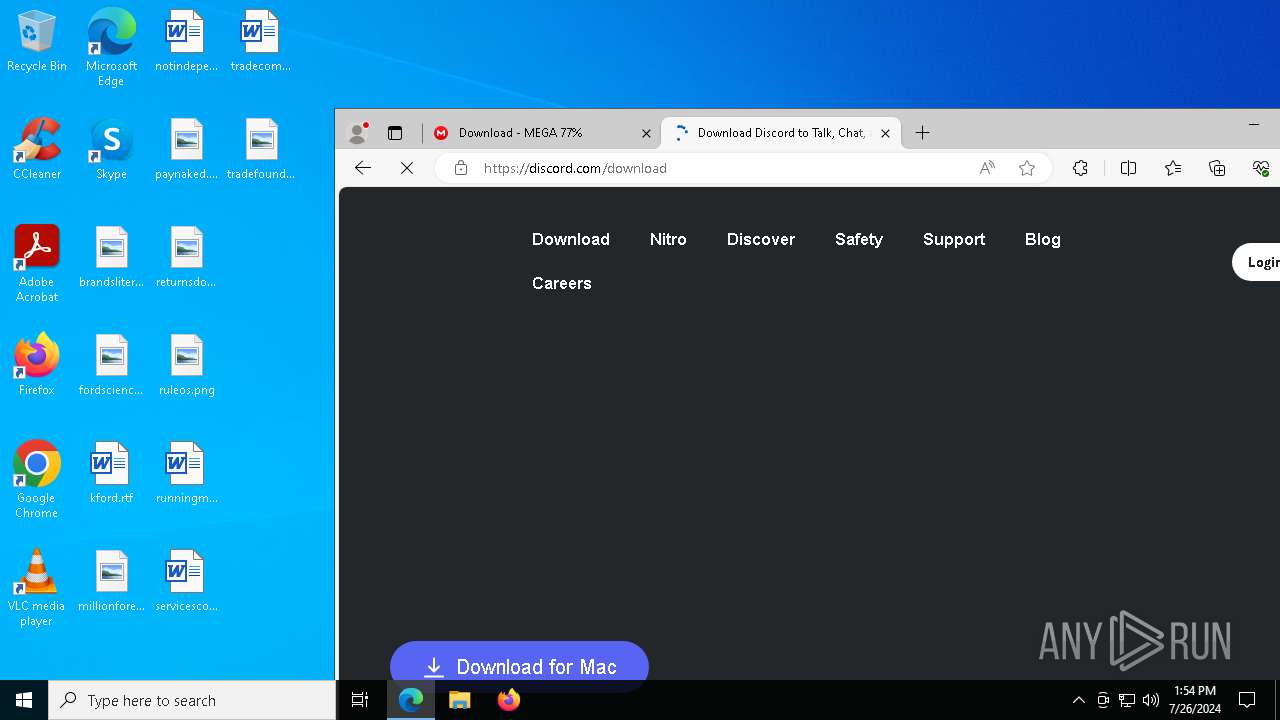
Task: Click the Download for Mac button
Action: point(519,666)
